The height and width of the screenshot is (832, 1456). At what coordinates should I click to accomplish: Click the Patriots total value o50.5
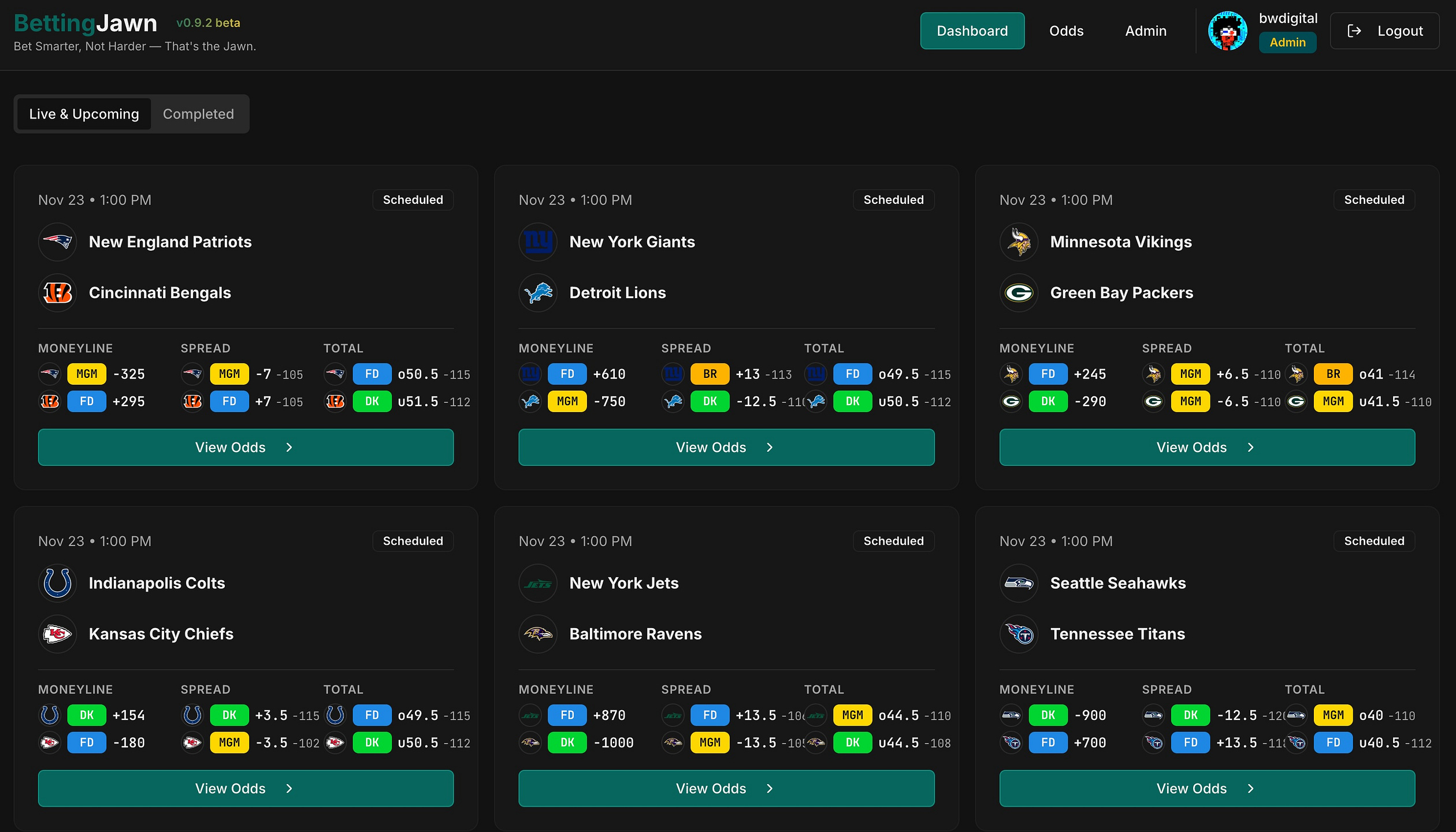(418, 374)
